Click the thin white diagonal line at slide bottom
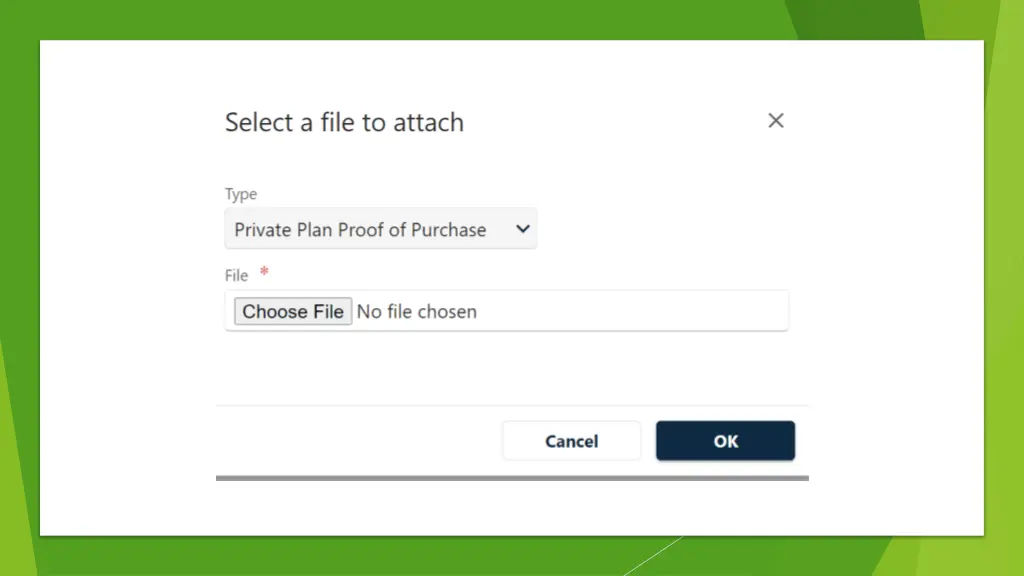Viewport: 1024px width, 576px height. point(655,555)
